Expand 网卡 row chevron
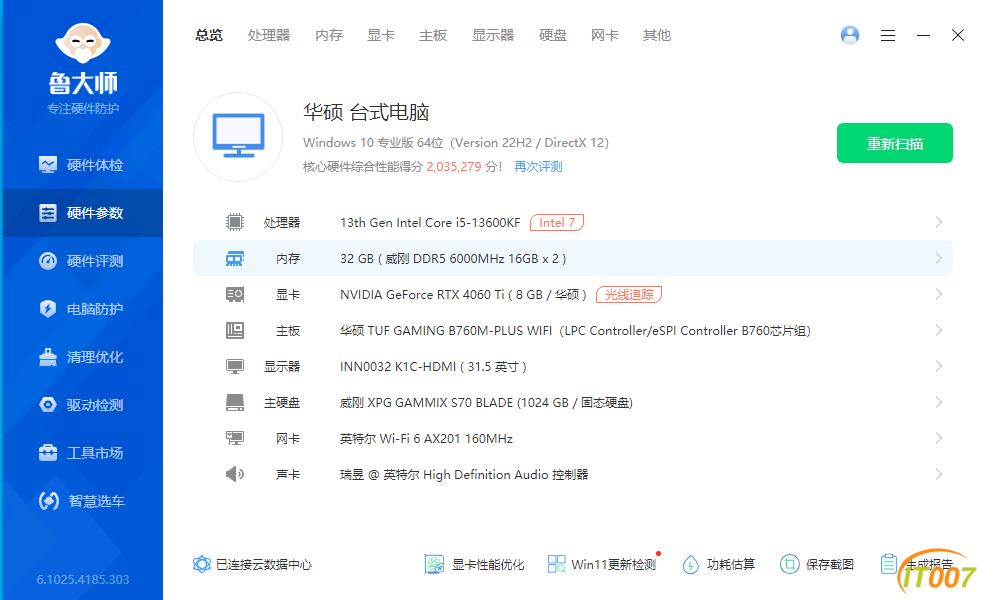The height and width of the screenshot is (600, 982). click(938, 438)
